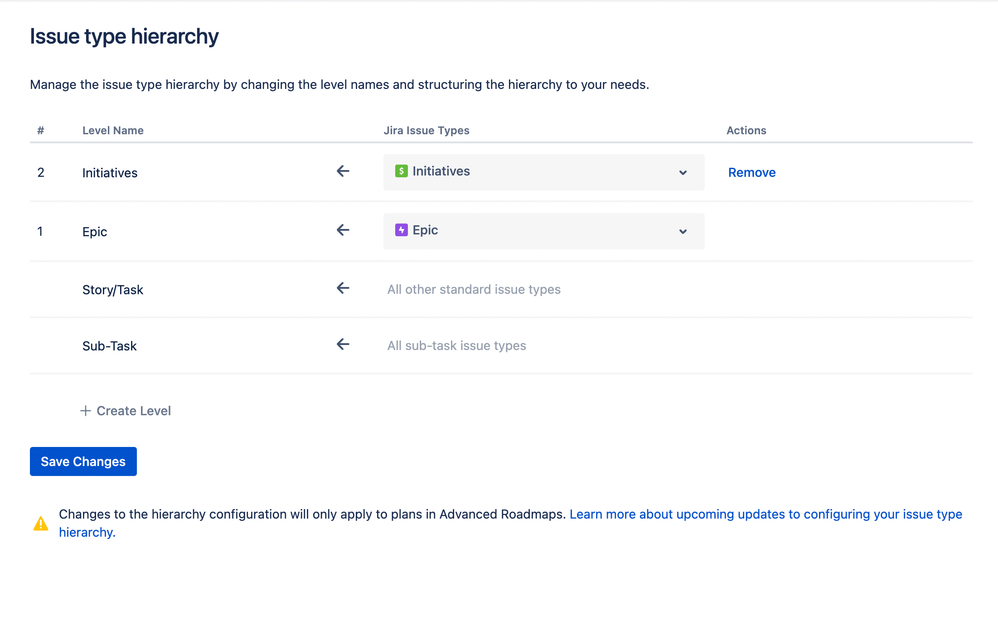
Task: Click the arrow icon beside Story/Task level
Action: pos(343,288)
